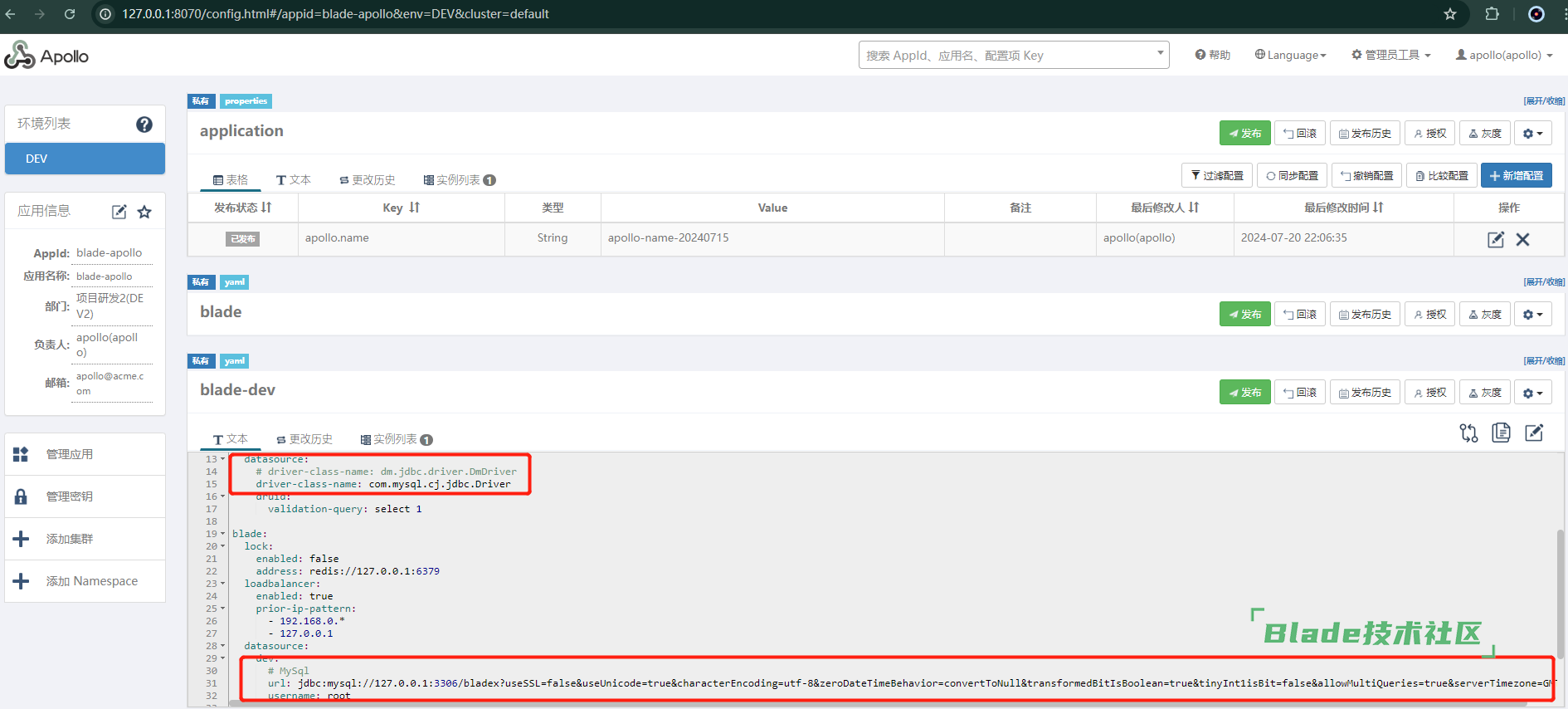1568x709 pixels.
Task: Select DEV environment
Action: [x=85, y=159]
